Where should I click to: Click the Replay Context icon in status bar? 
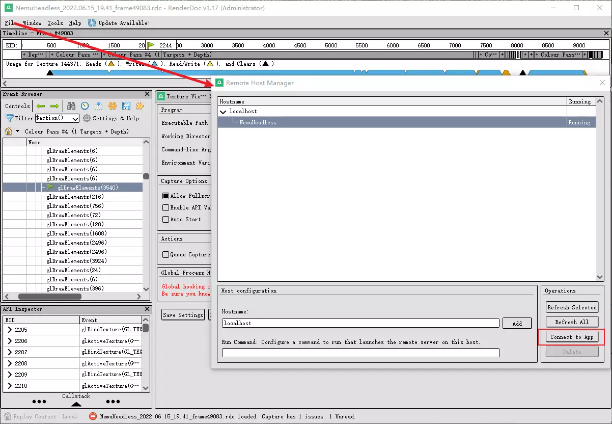7,416
